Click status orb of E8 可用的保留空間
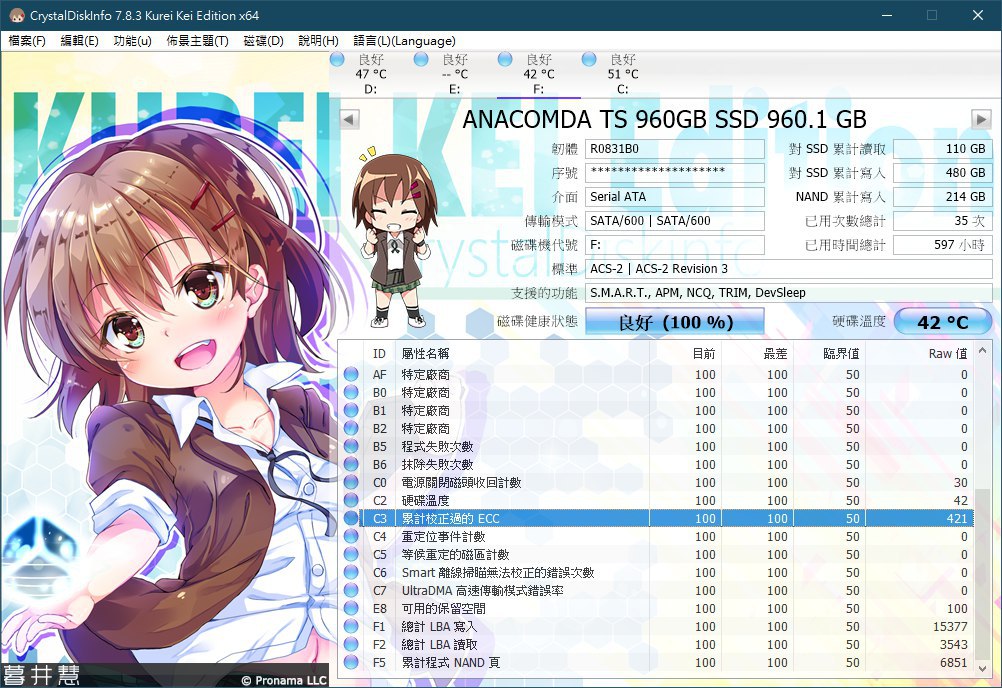Viewport: 1002px width, 688px height. tap(351, 608)
